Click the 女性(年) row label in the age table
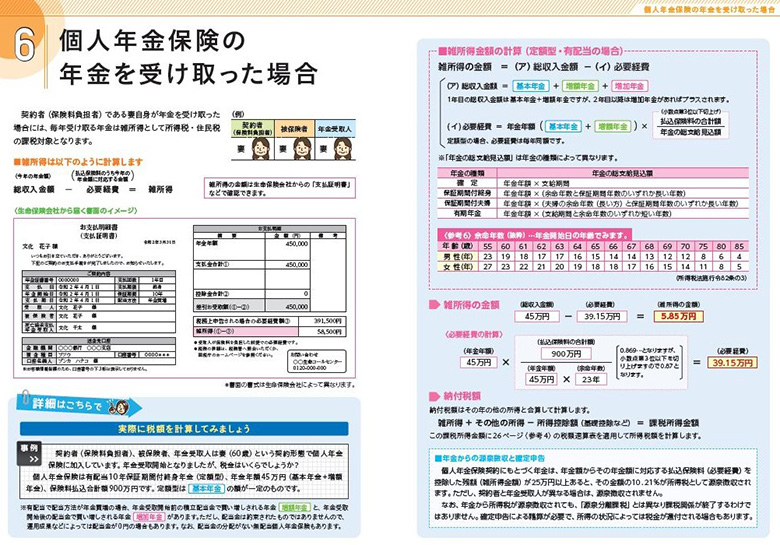780x545 pixels. click(x=458, y=267)
